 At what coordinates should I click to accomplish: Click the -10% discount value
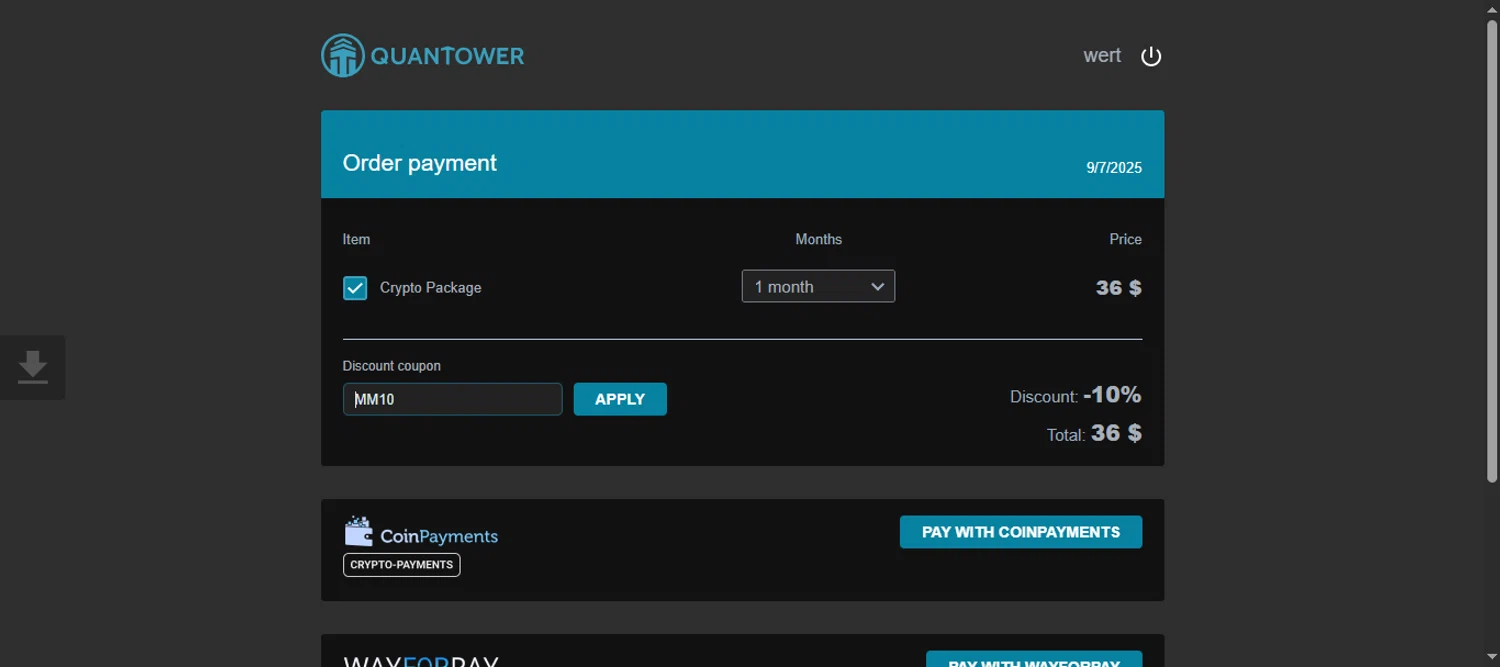pos(1112,395)
